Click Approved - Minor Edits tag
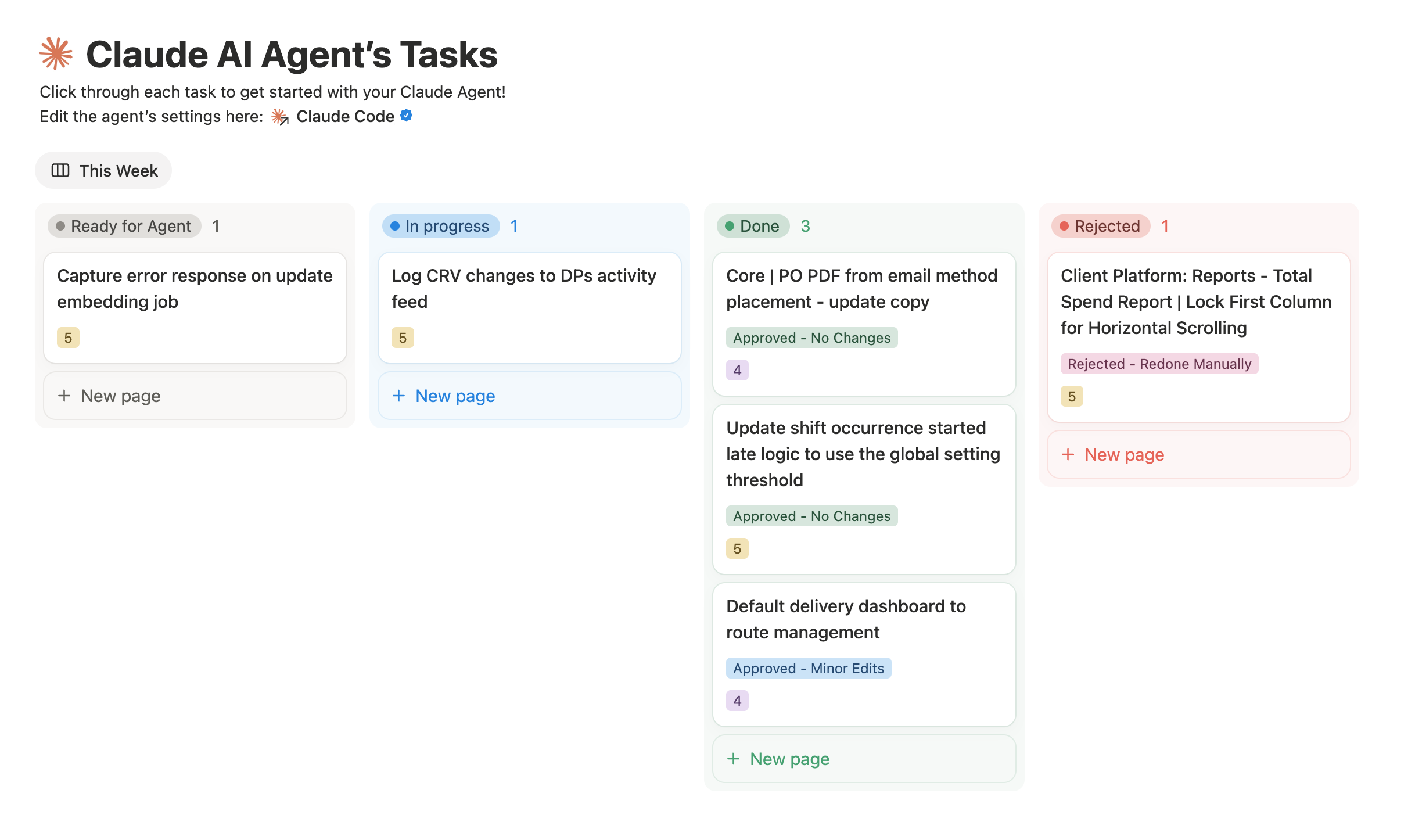1415x840 pixels. click(x=809, y=668)
